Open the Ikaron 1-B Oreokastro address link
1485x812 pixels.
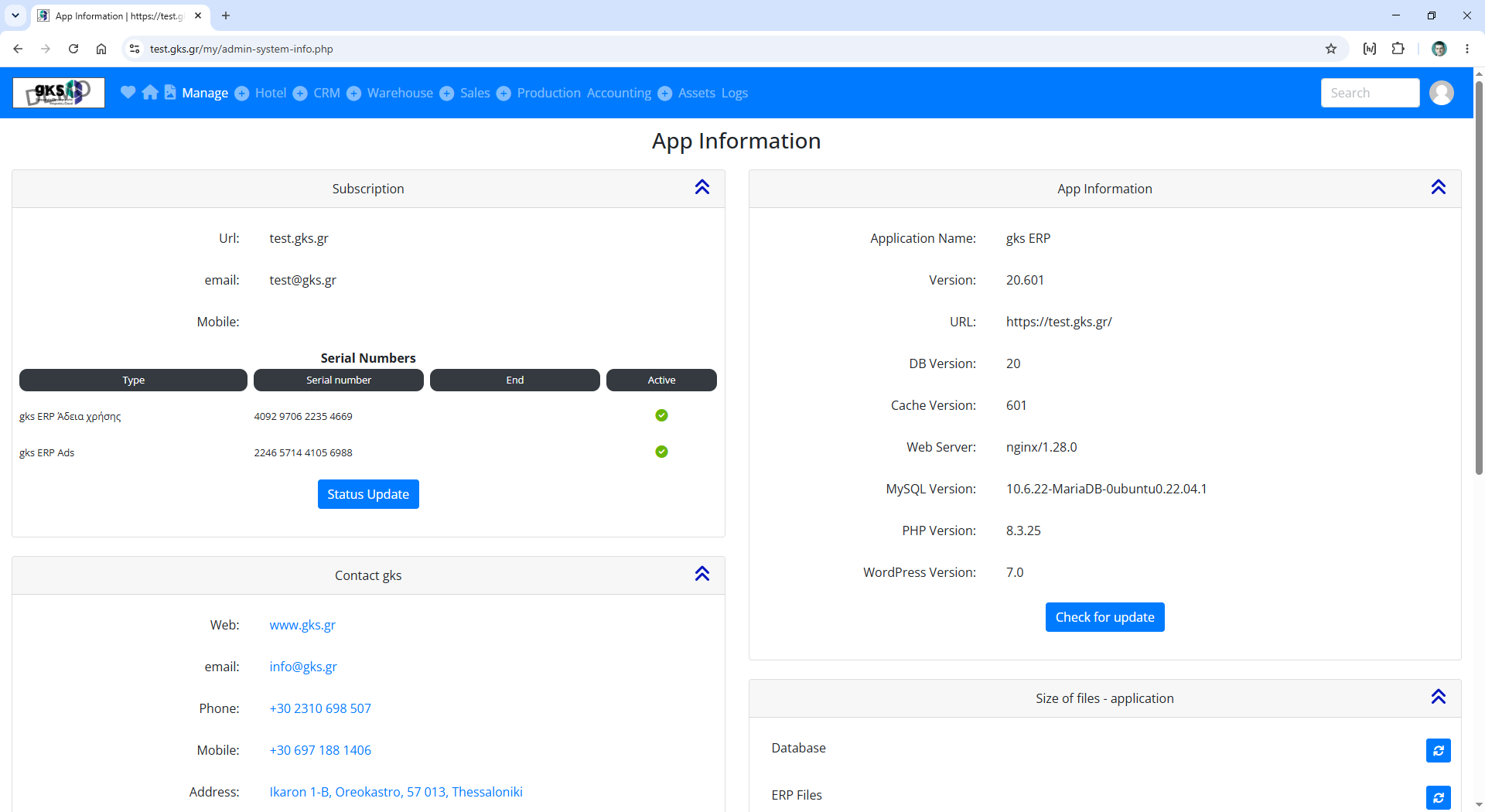coord(396,792)
